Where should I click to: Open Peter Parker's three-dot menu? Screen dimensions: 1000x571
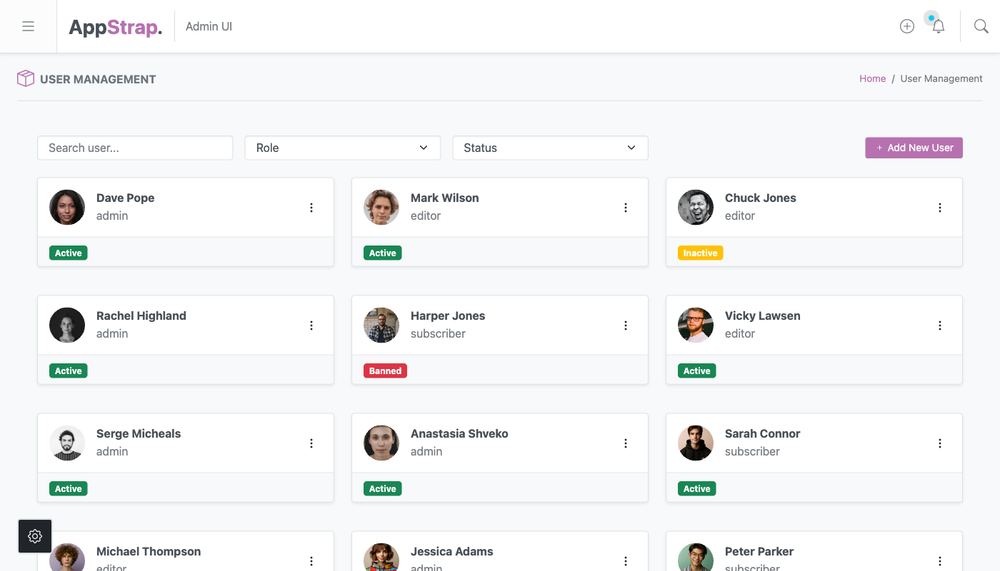pos(940,561)
